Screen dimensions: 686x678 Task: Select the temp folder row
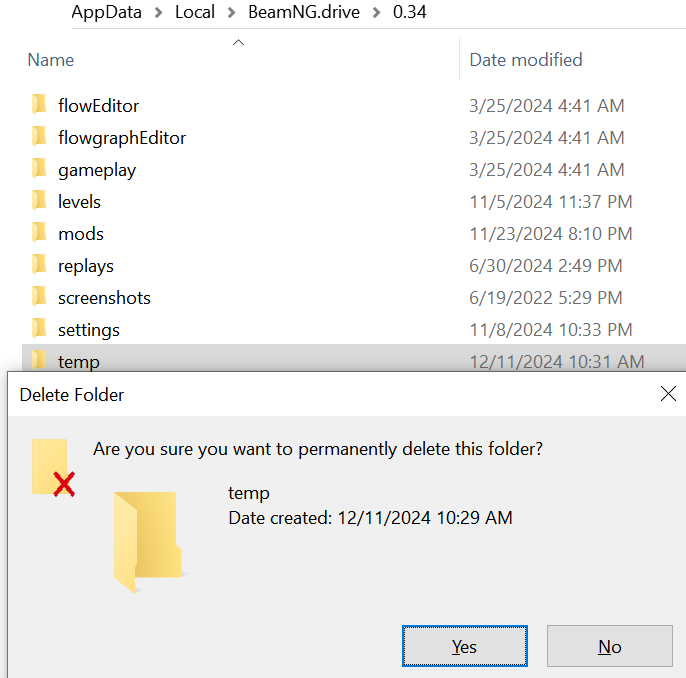point(354,358)
